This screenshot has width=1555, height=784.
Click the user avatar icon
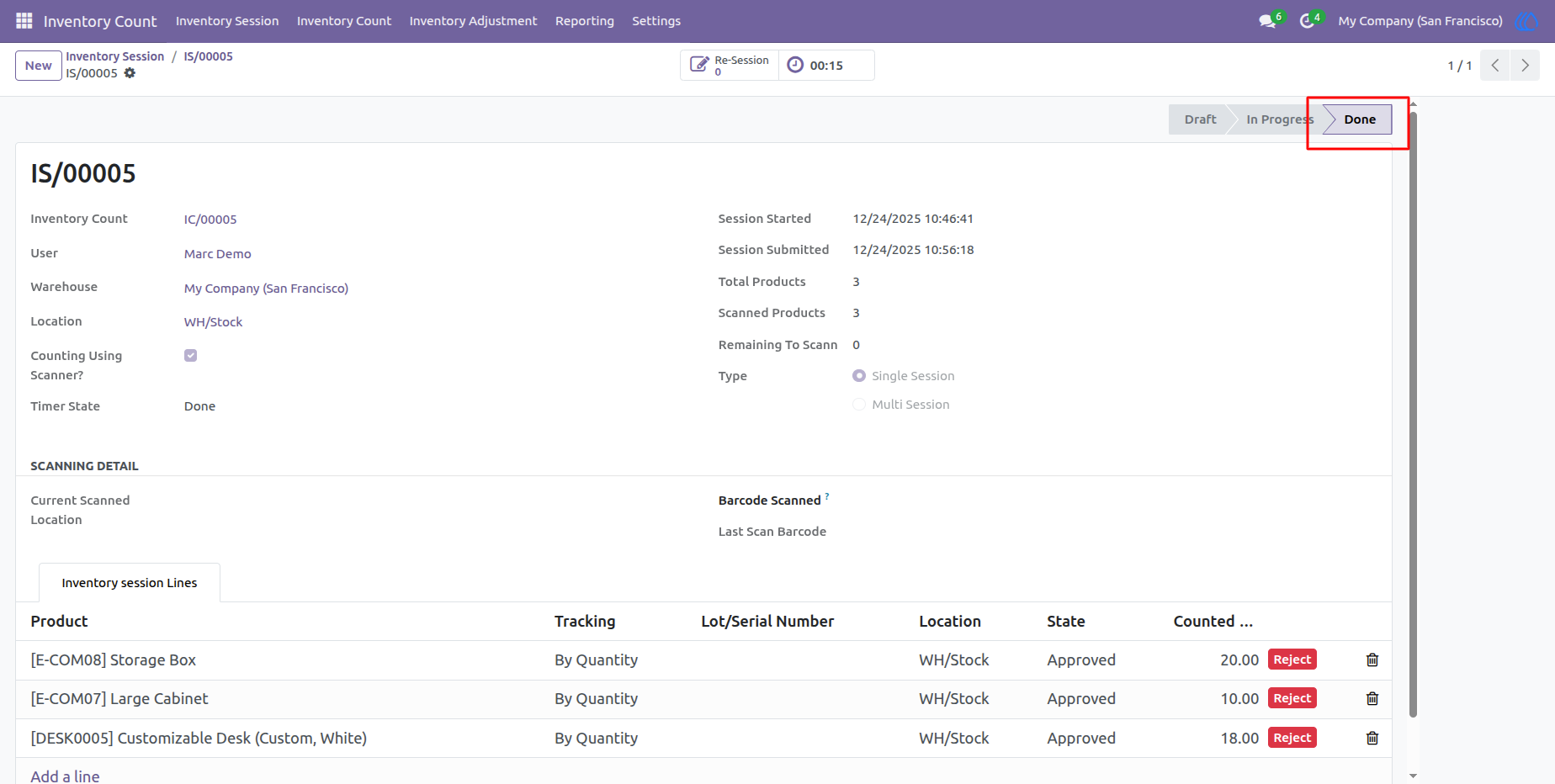1526,21
